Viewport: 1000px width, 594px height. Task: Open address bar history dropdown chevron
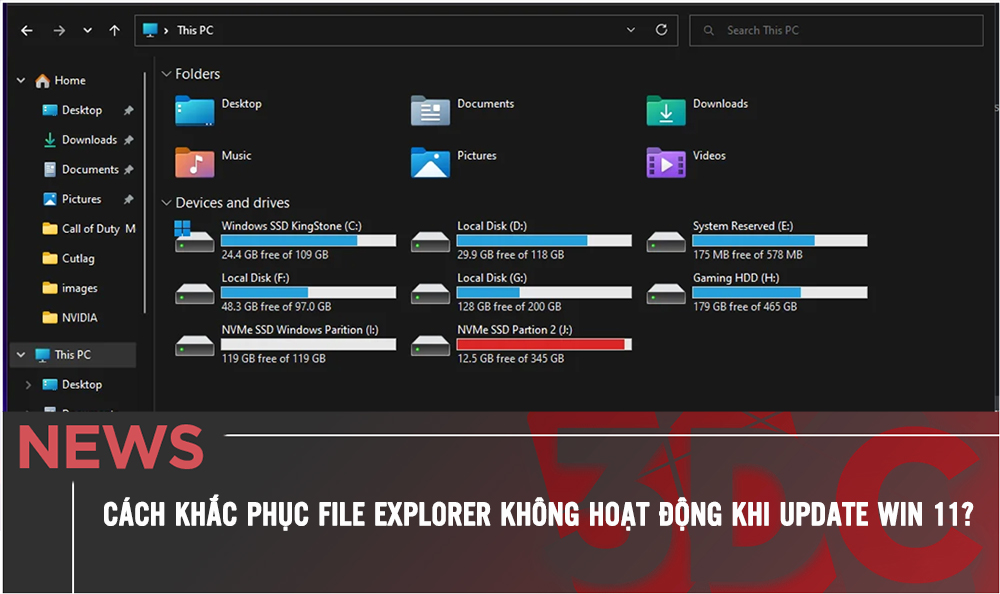[631, 30]
